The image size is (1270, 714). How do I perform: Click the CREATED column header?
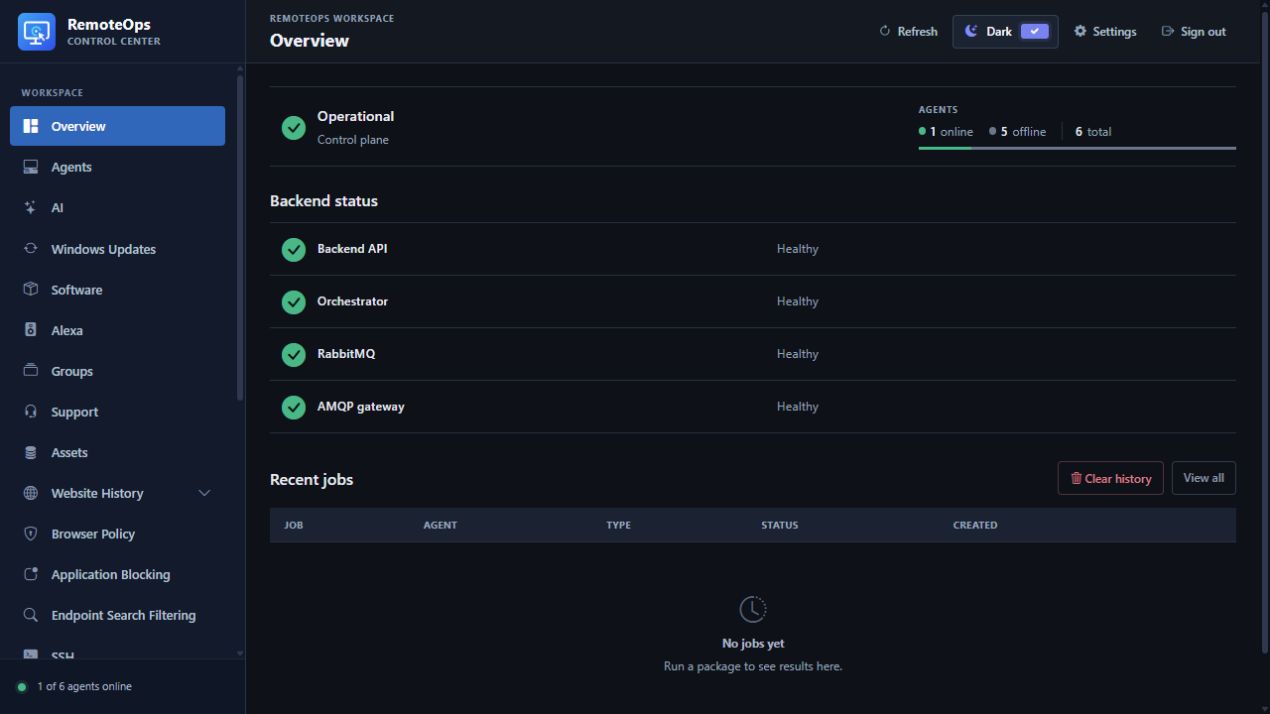point(975,525)
